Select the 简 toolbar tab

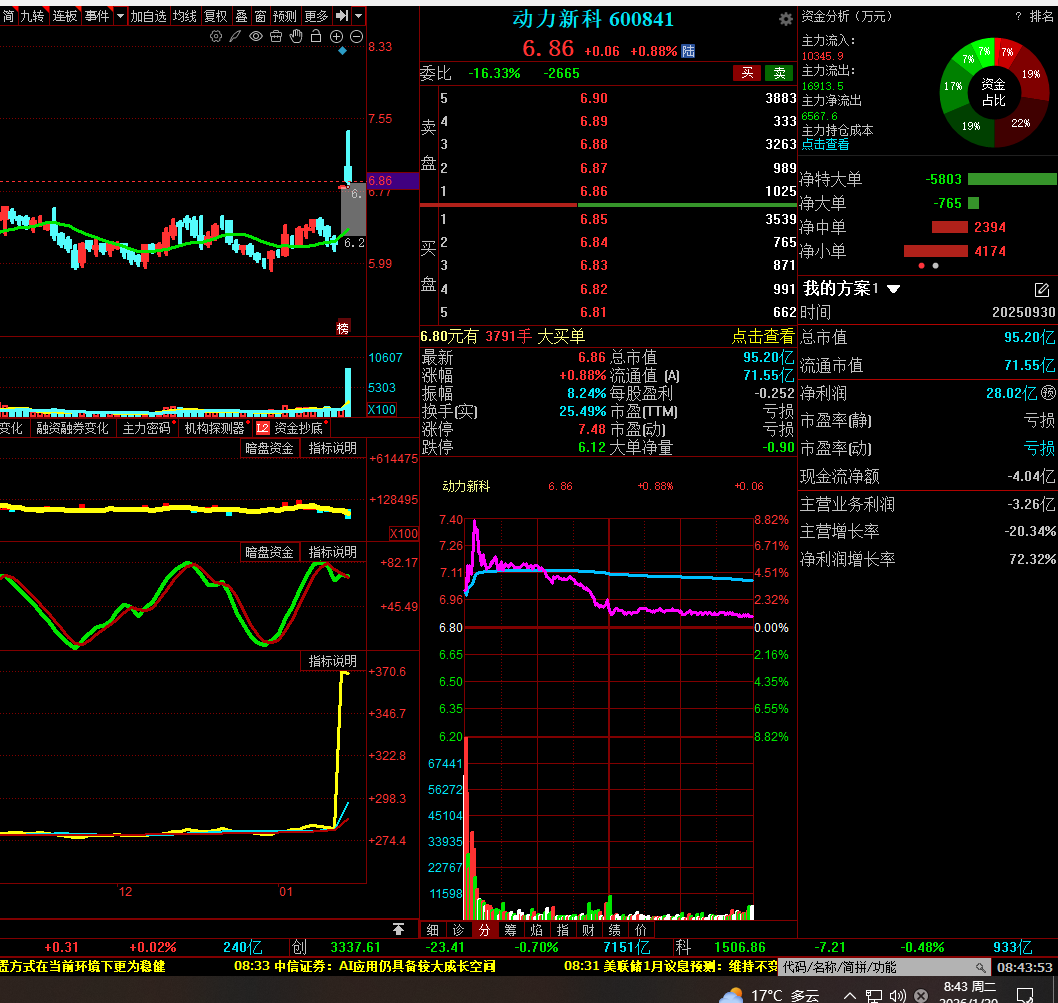(x=8, y=16)
